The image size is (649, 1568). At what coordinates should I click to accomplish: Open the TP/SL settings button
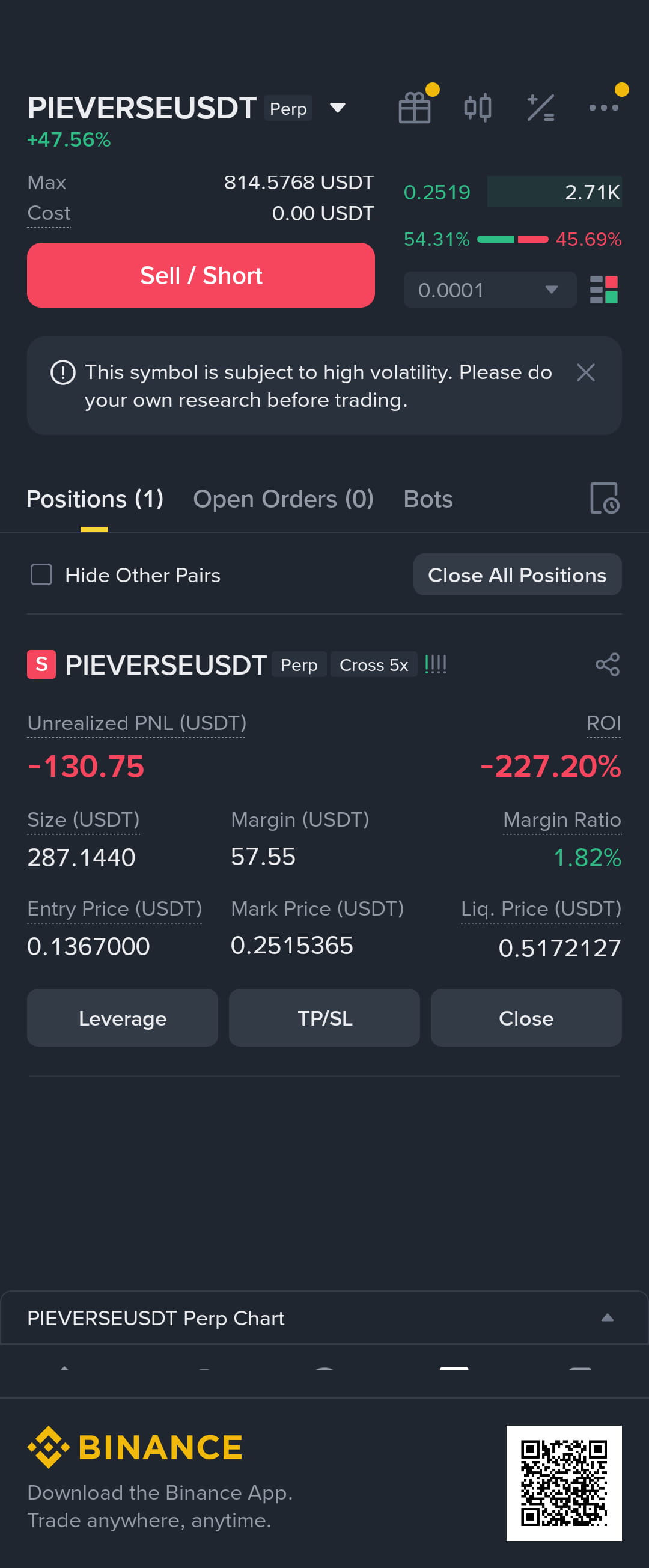click(x=324, y=1018)
